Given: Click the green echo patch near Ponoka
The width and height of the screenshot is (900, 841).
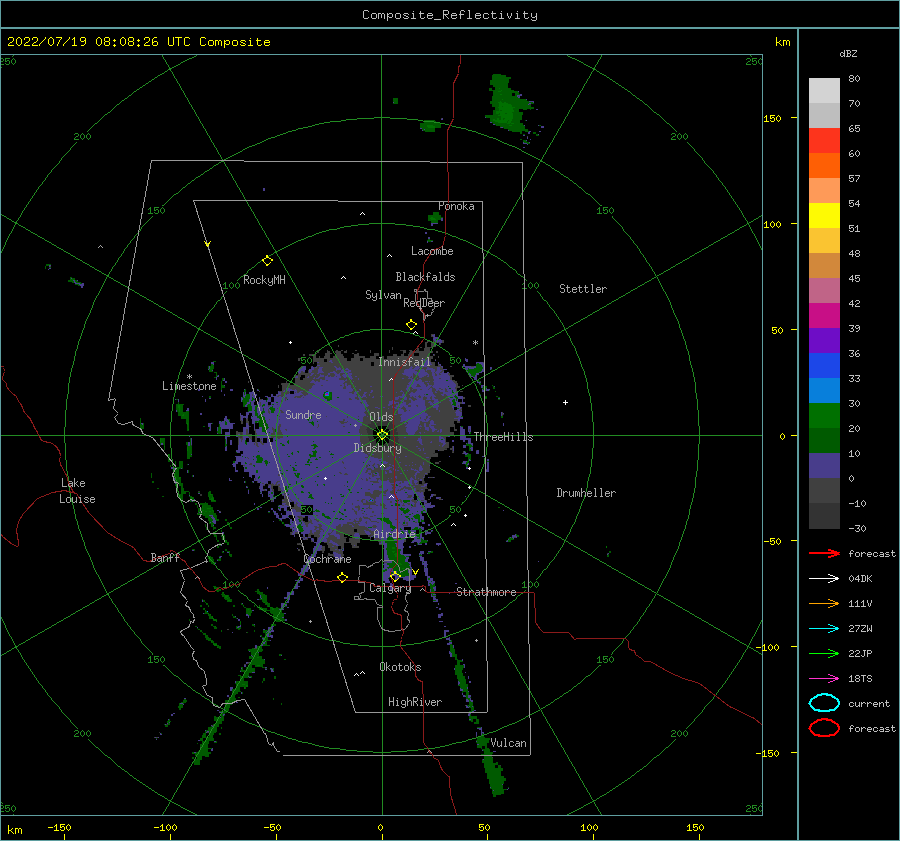Looking at the screenshot, I should (435, 218).
